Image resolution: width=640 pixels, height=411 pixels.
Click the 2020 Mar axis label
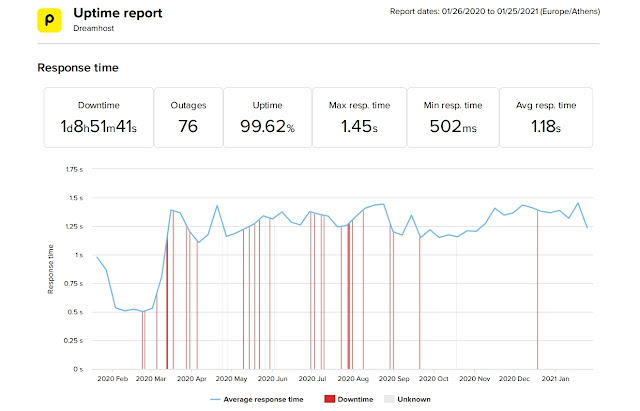[151, 379]
